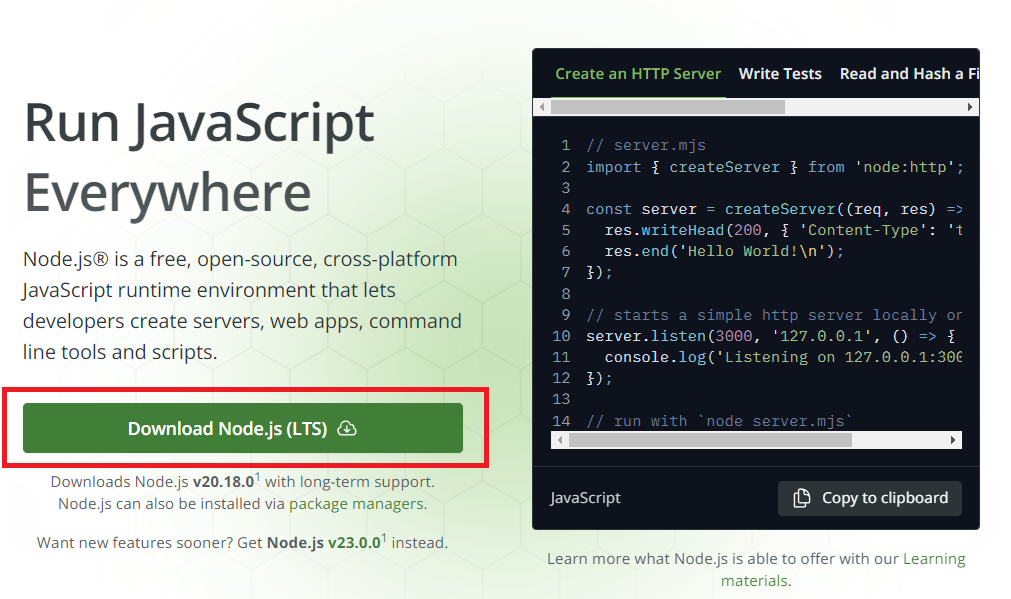Click the 'const server = createServer' line
This screenshot has height=599, width=1011.
point(774,209)
